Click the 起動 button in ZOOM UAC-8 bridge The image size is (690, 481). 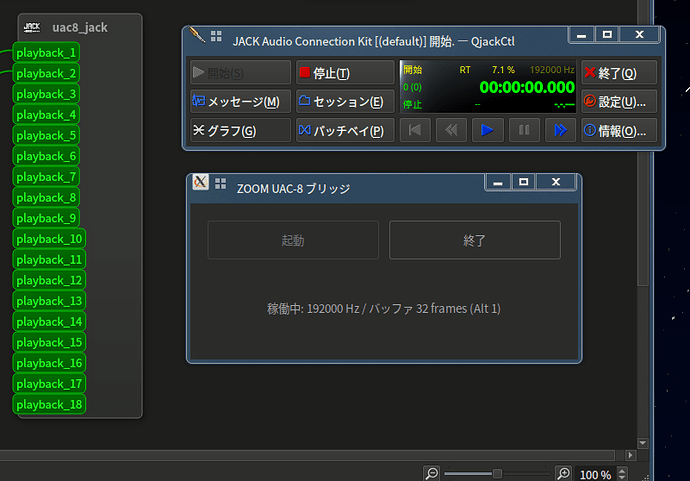pos(293,240)
